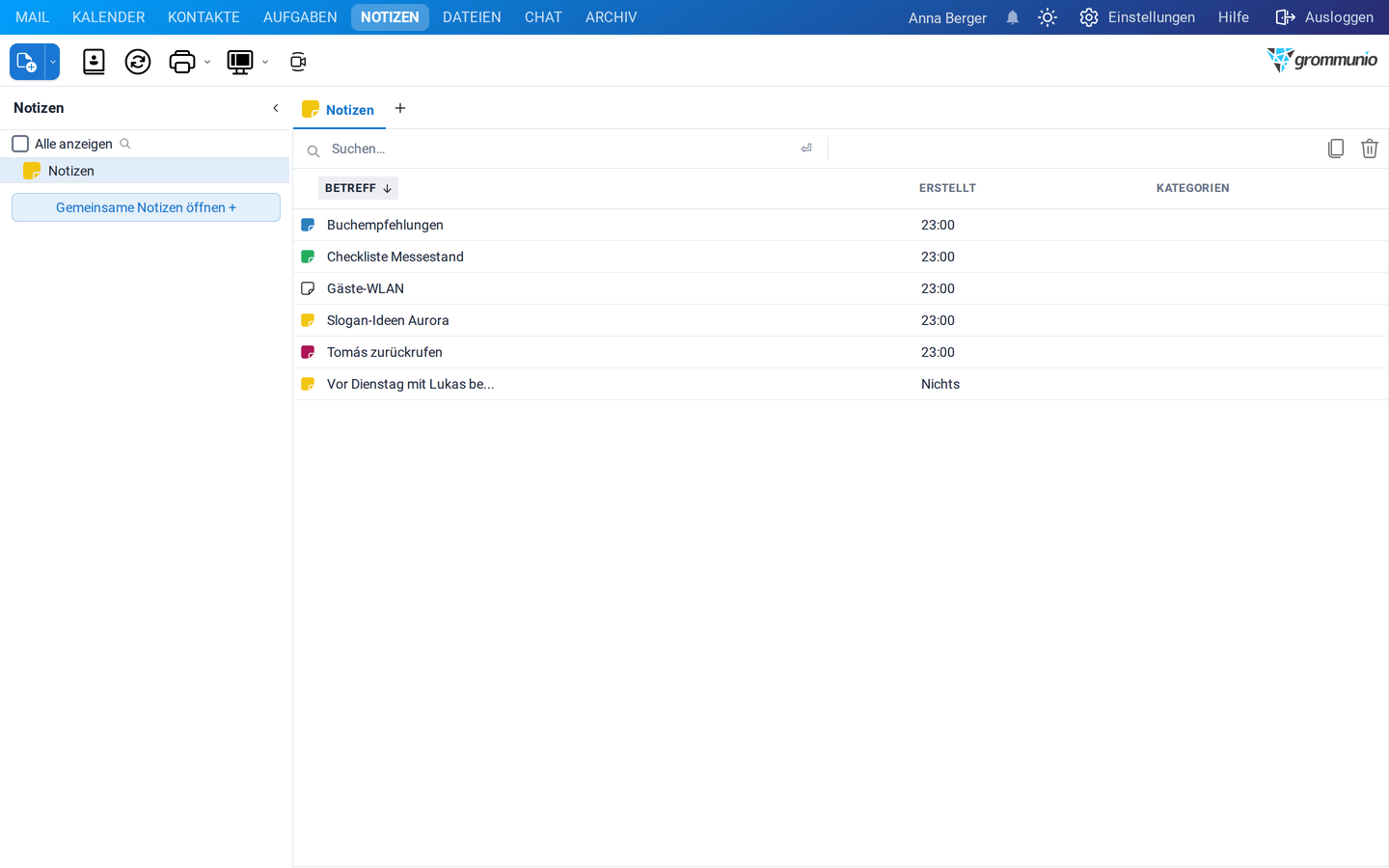Go to Kontakte
Viewport: 1389px width, 868px height.
(204, 17)
